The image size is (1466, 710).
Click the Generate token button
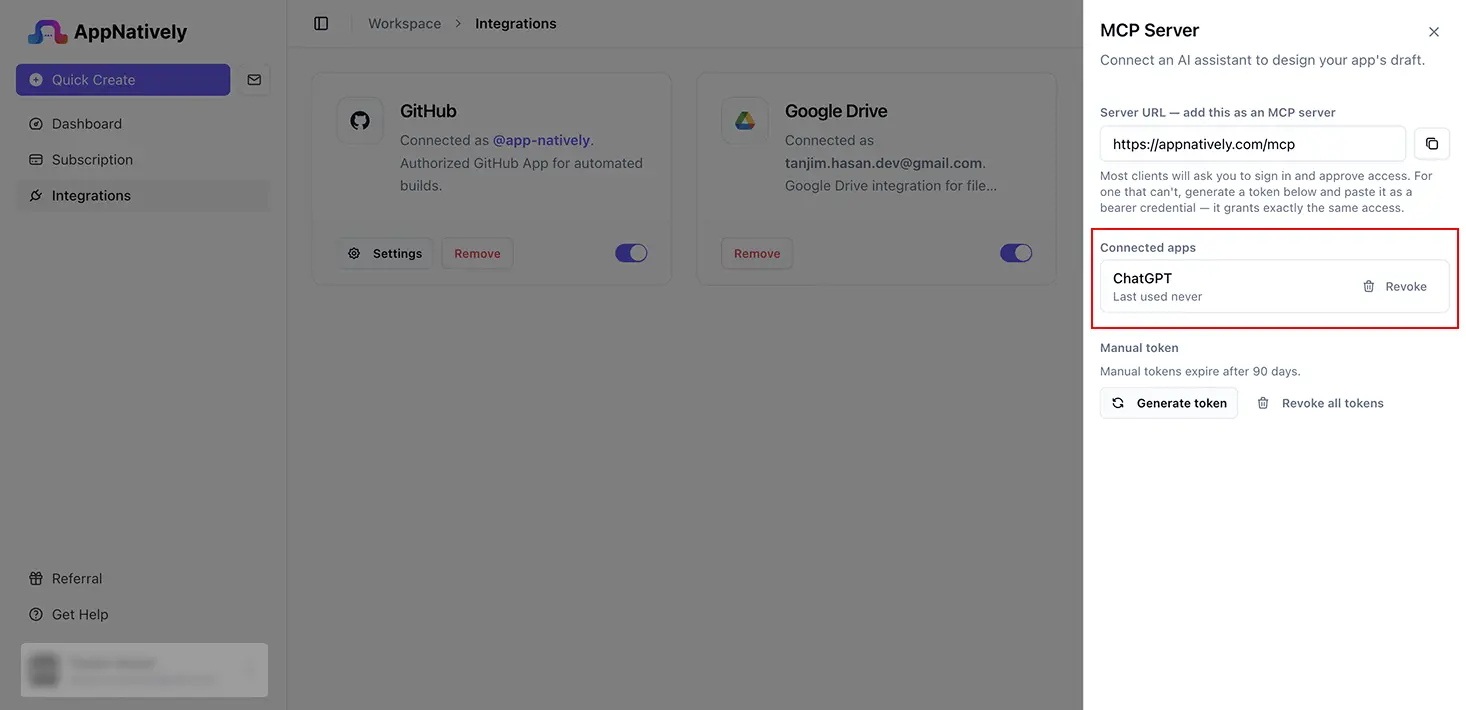tap(1169, 403)
